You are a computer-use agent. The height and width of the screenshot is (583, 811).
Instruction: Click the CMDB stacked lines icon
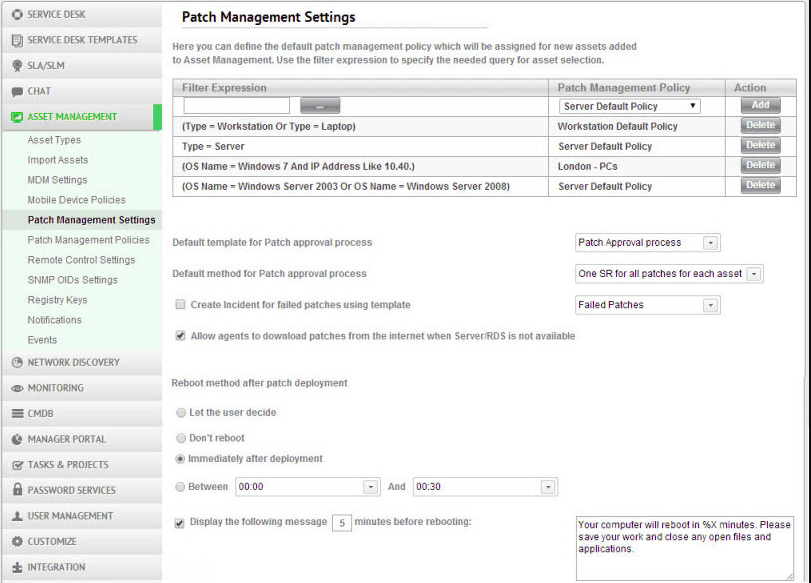click(17, 414)
